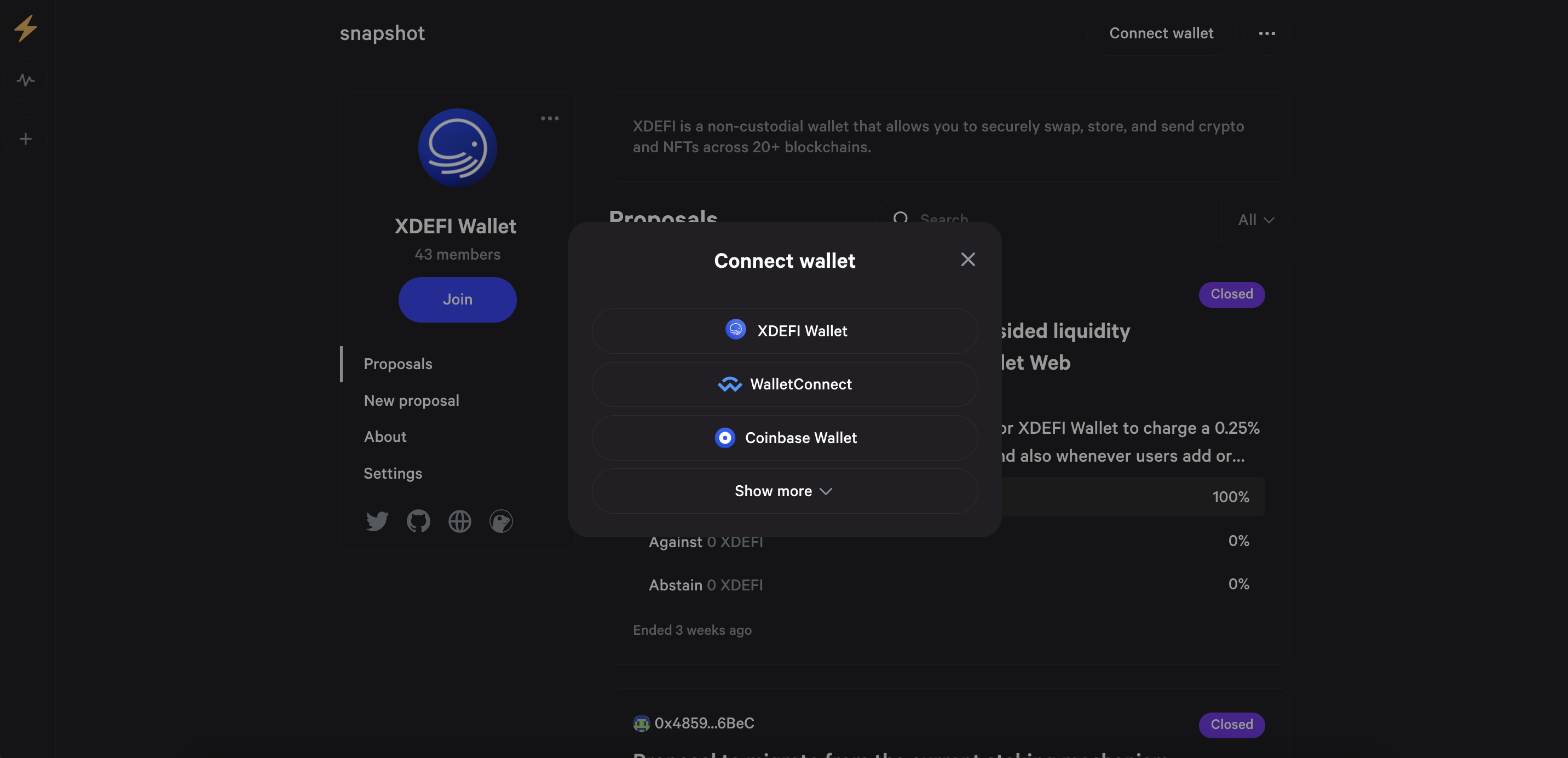Click the plus icon to add space
The height and width of the screenshot is (758, 1568).
26,139
